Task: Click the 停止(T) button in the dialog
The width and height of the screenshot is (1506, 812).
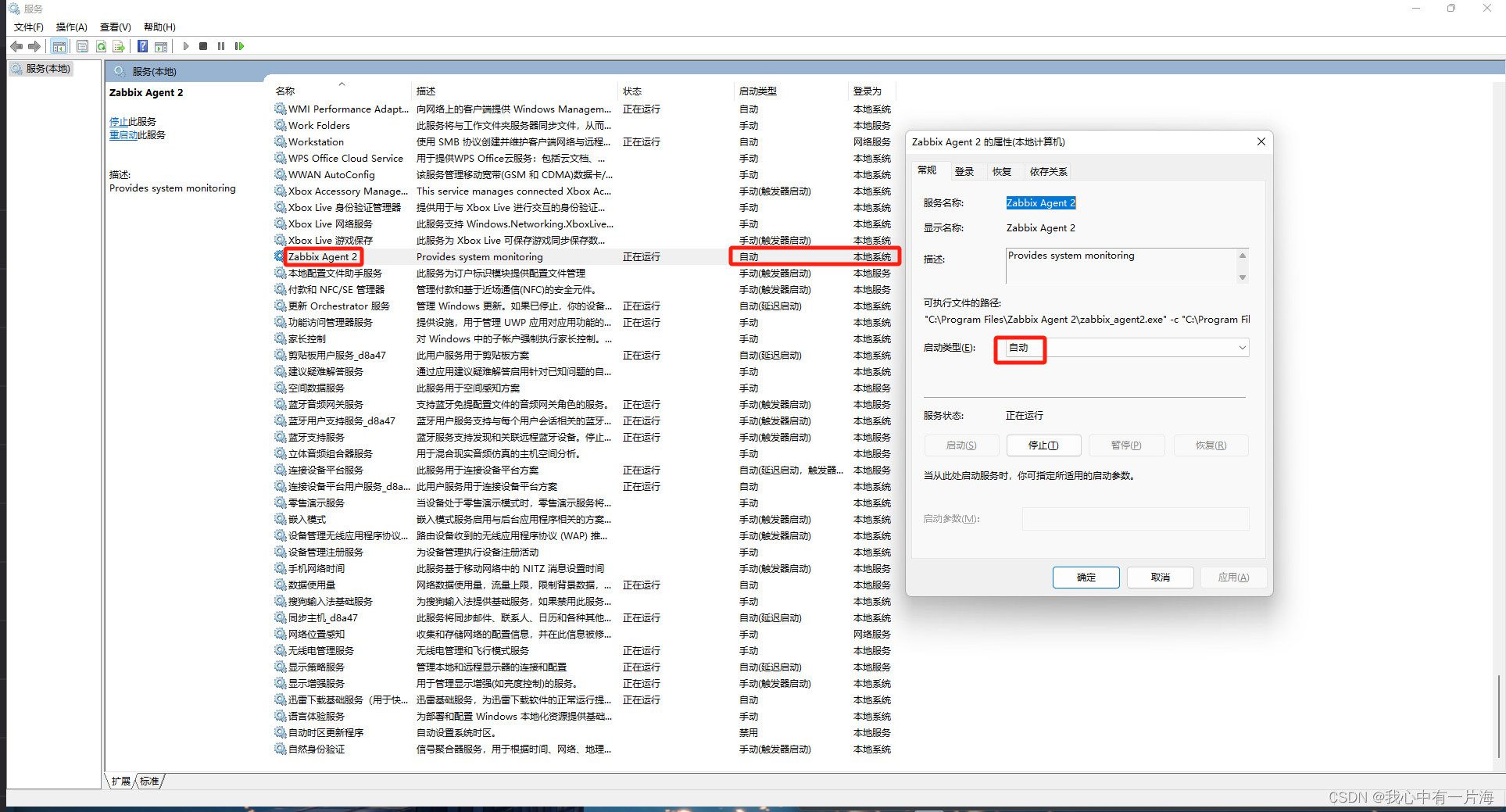Action: (1043, 445)
